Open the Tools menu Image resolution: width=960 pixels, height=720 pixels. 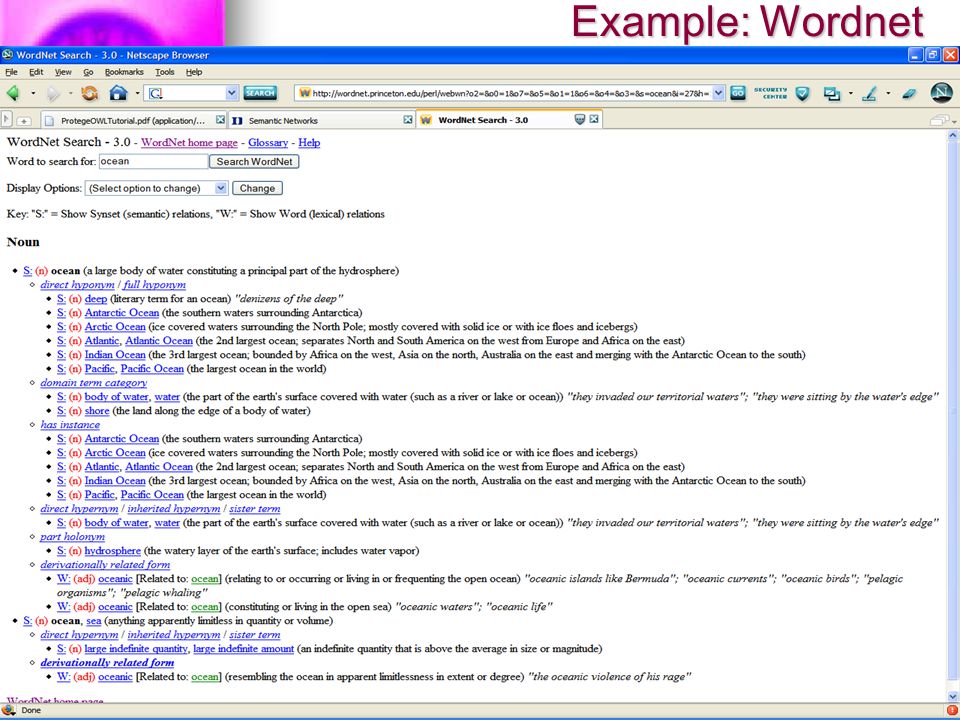click(x=164, y=72)
